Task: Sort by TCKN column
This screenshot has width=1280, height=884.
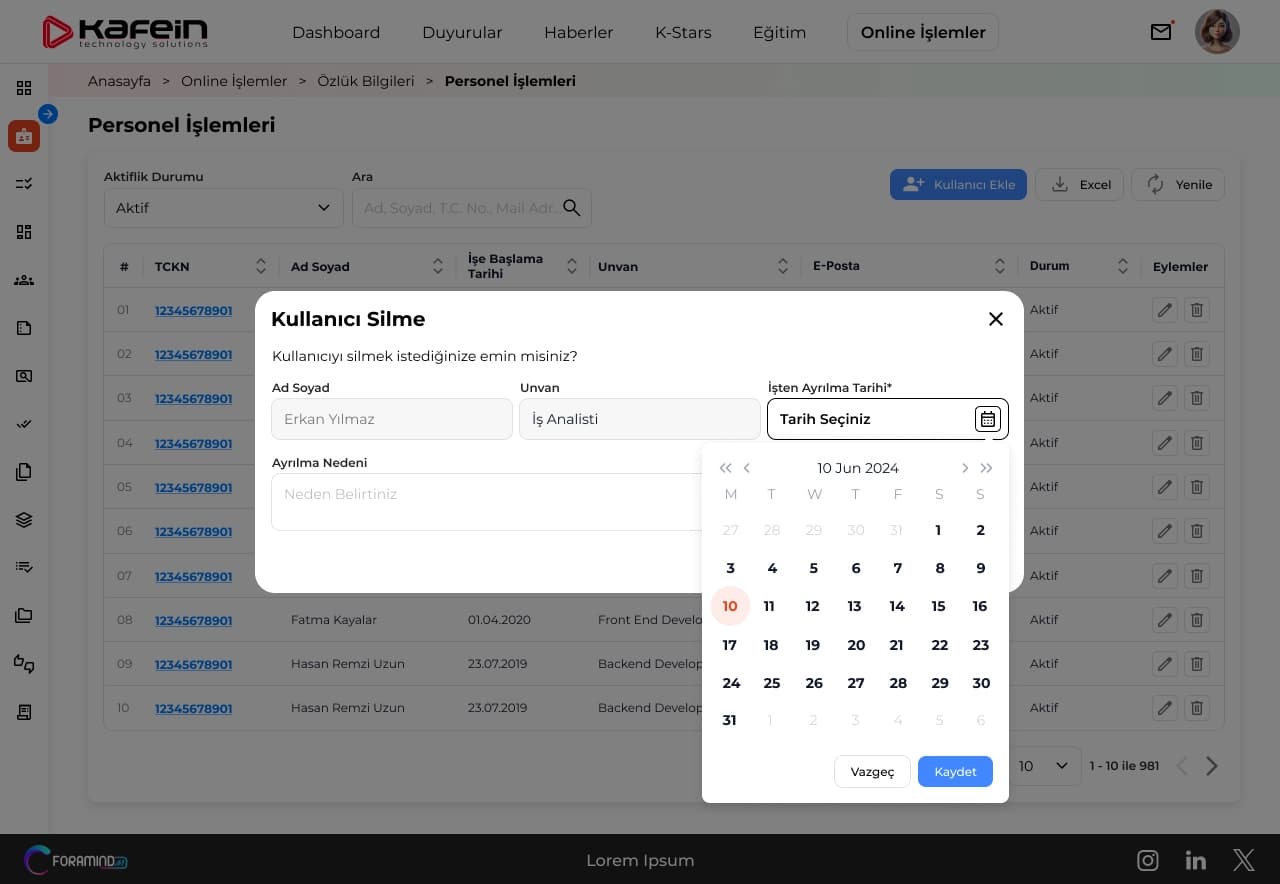Action: (x=261, y=266)
